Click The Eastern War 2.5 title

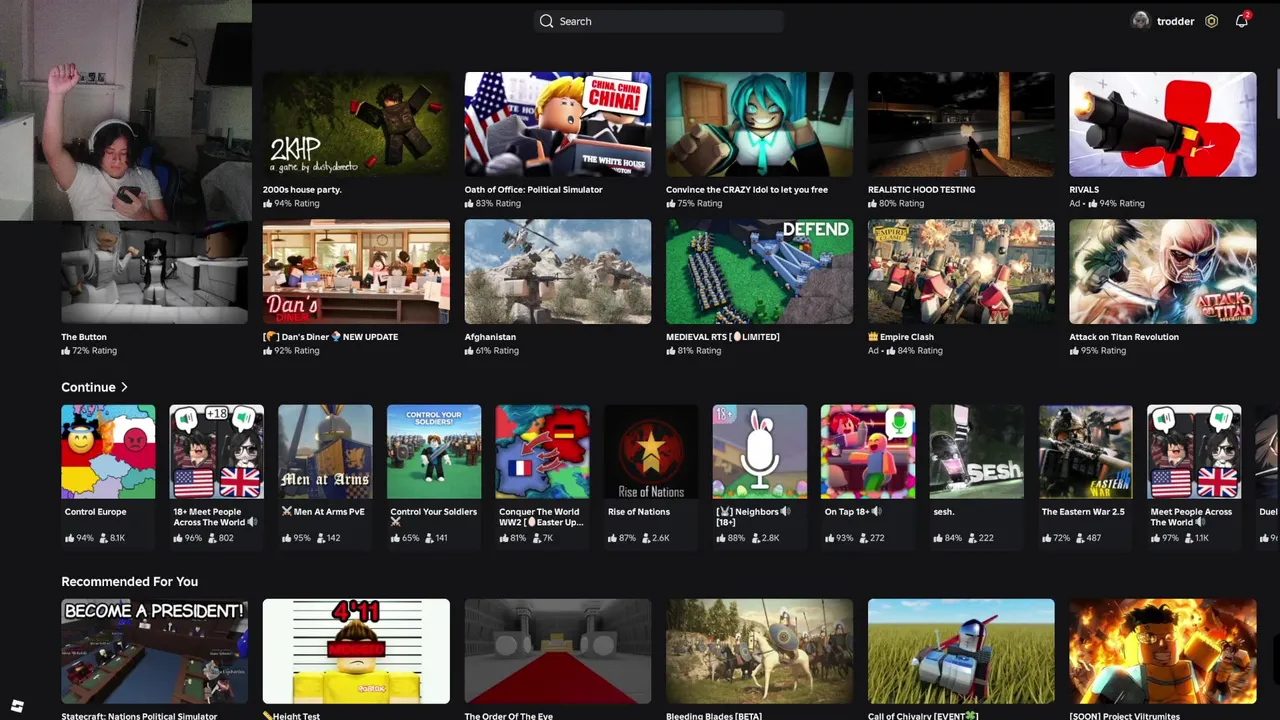(1083, 512)
